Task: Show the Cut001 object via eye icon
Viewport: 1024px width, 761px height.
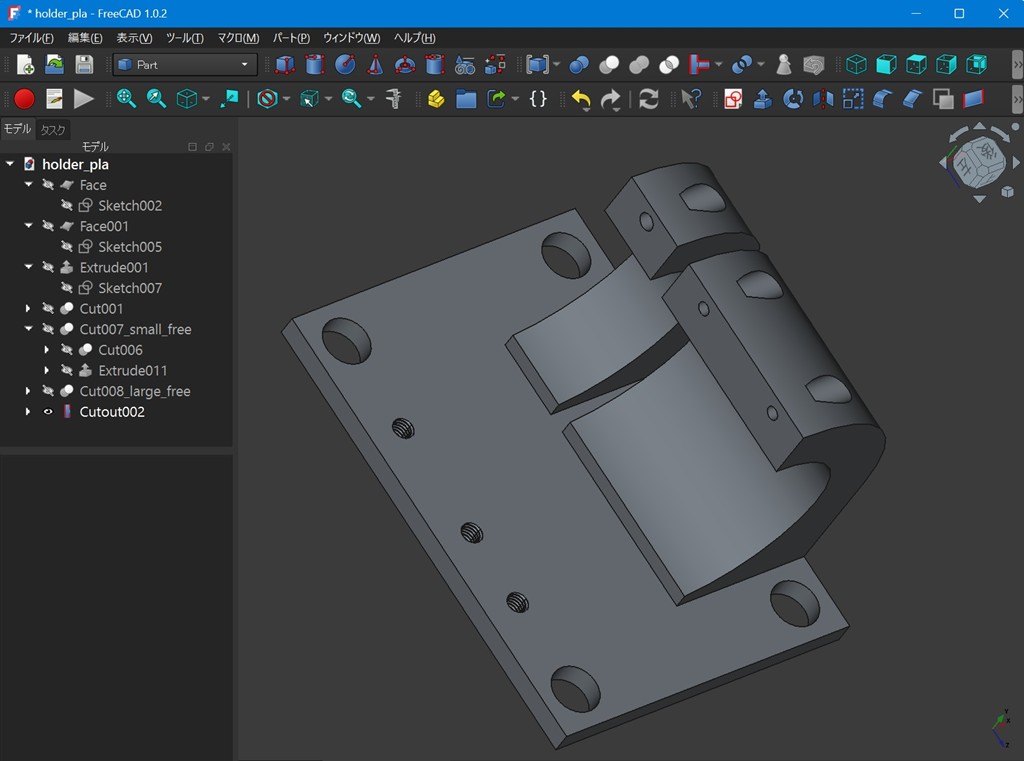Action: tap(48, 309)
